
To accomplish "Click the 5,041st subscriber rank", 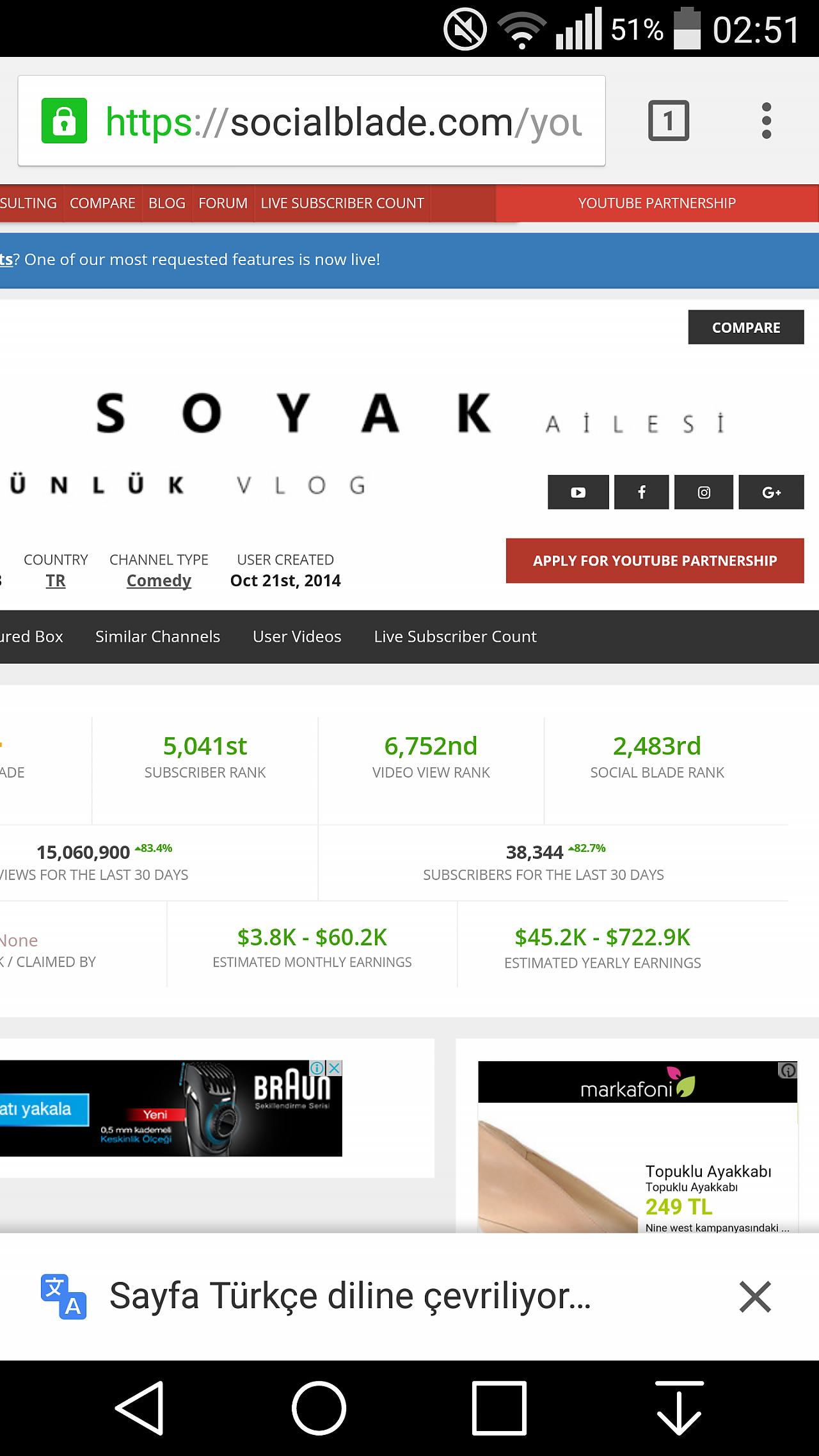I will (x=205, y=746).
